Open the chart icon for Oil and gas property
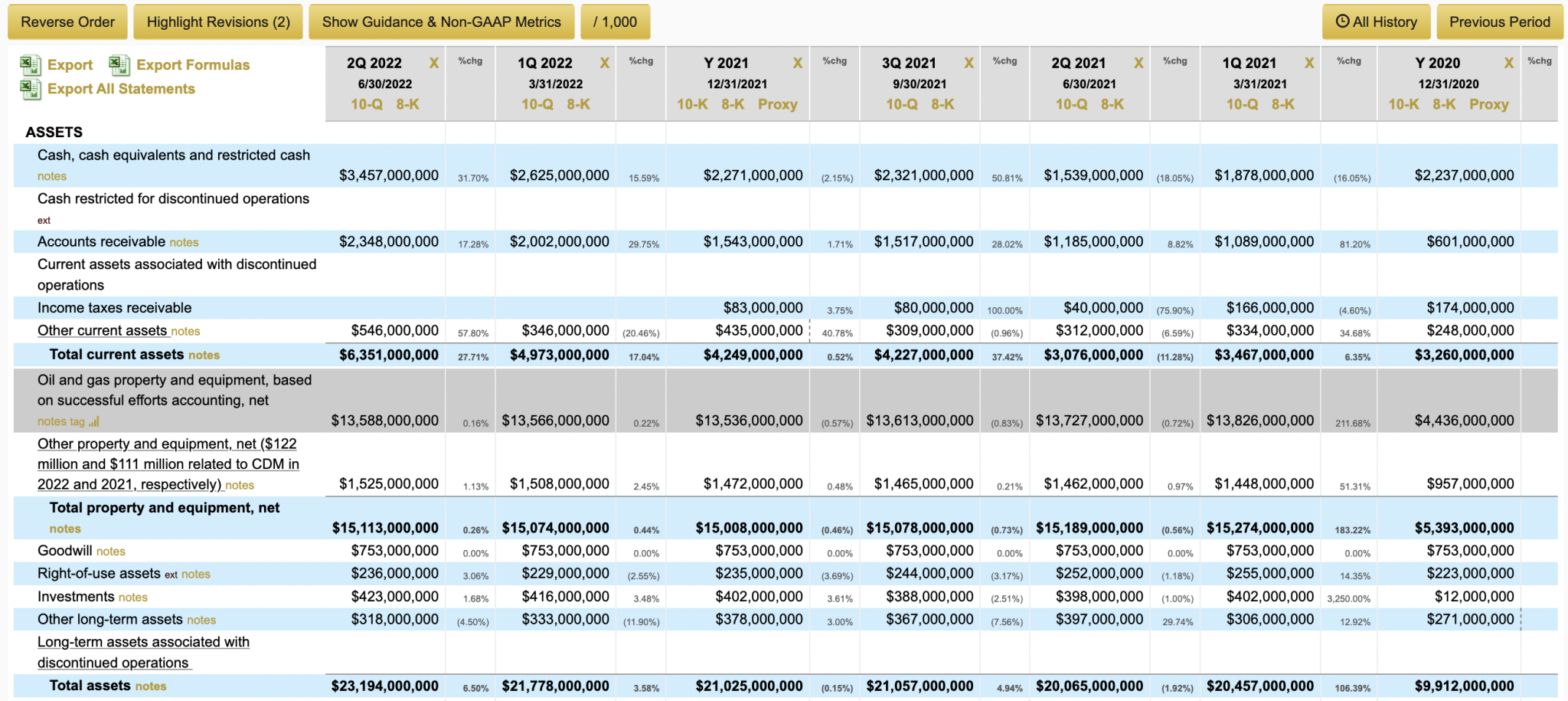Screen dimensions: 1568x701 point(94,421)
